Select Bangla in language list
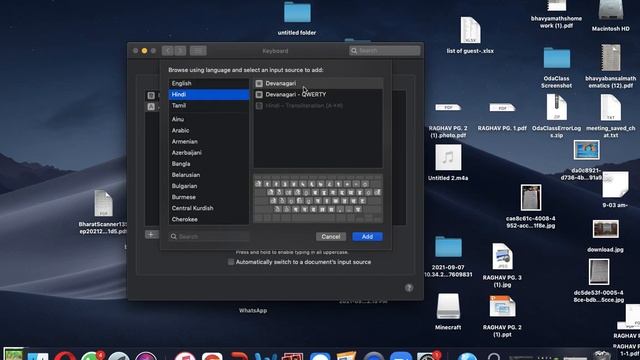This screenshot has height=360, width=640. pos(209,164)
